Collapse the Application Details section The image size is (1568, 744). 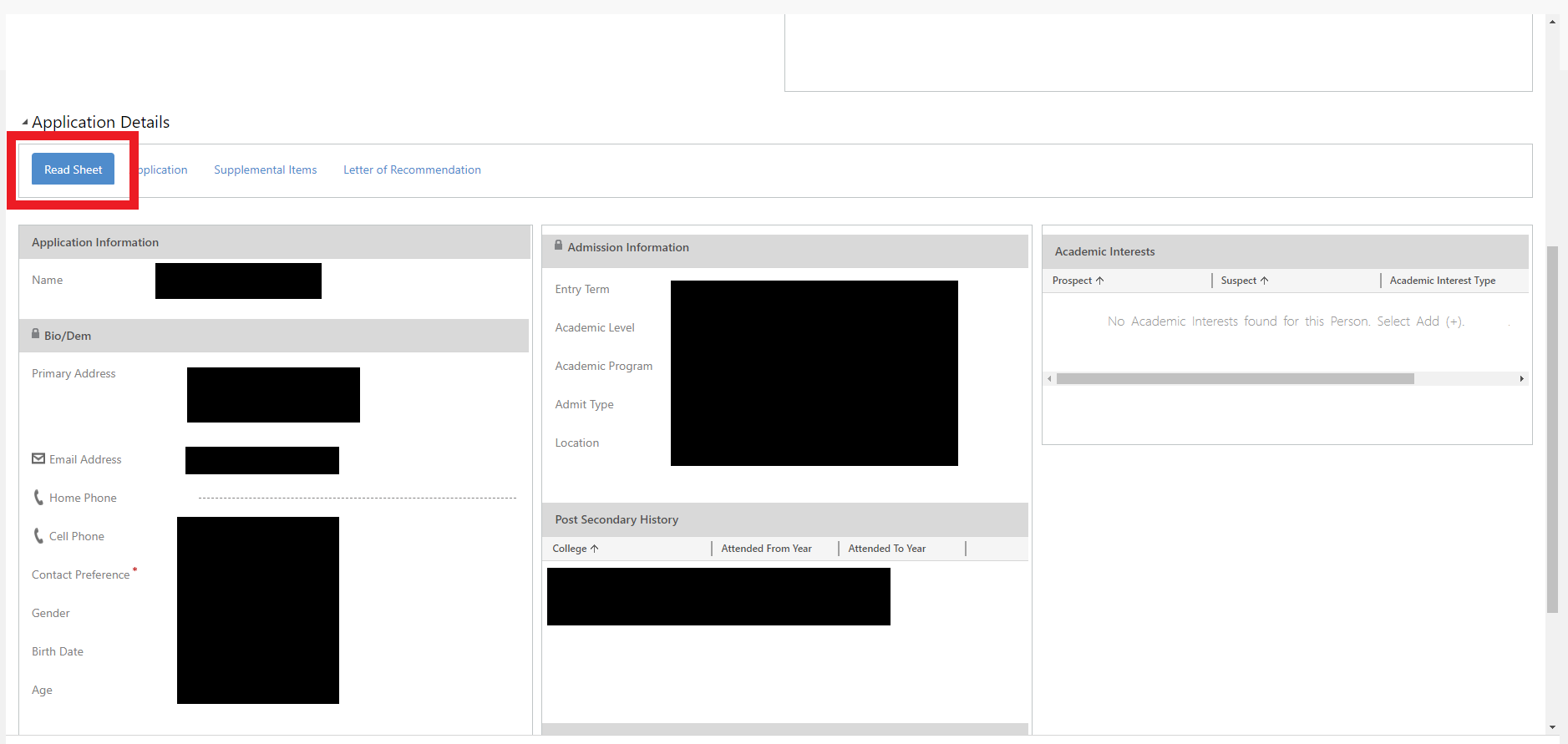pyautogui.click(x=25, y=122)
